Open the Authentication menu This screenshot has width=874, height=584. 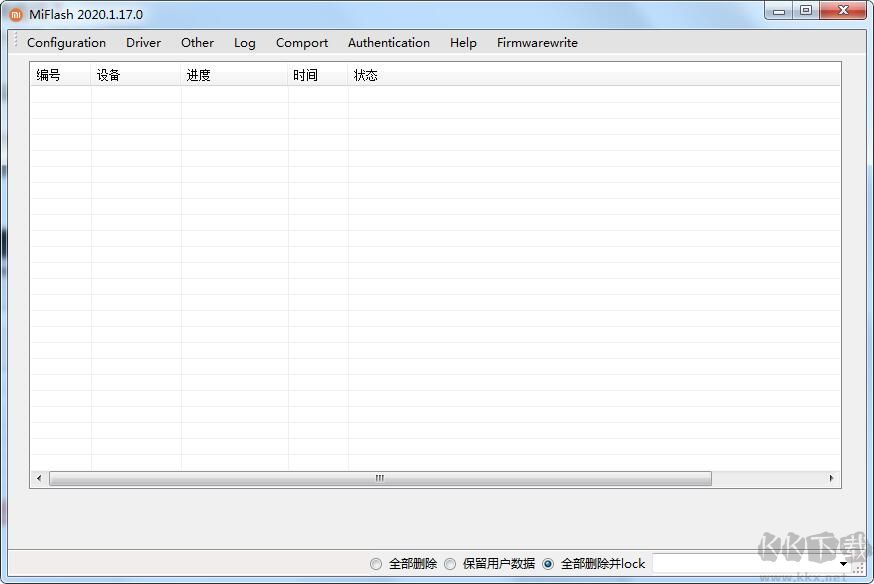click(388, 42)
